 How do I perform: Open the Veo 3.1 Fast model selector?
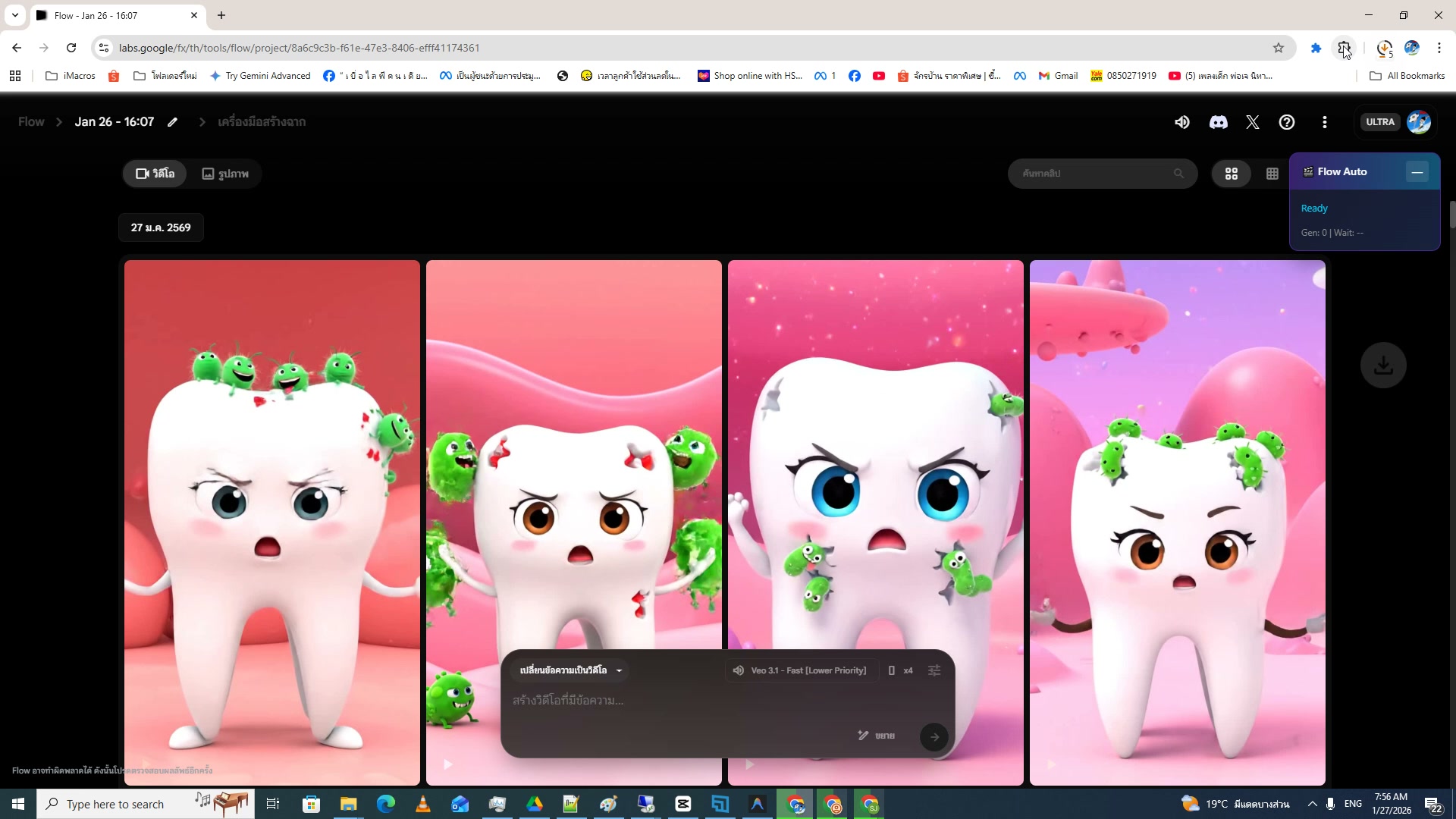tap(800, 670)
